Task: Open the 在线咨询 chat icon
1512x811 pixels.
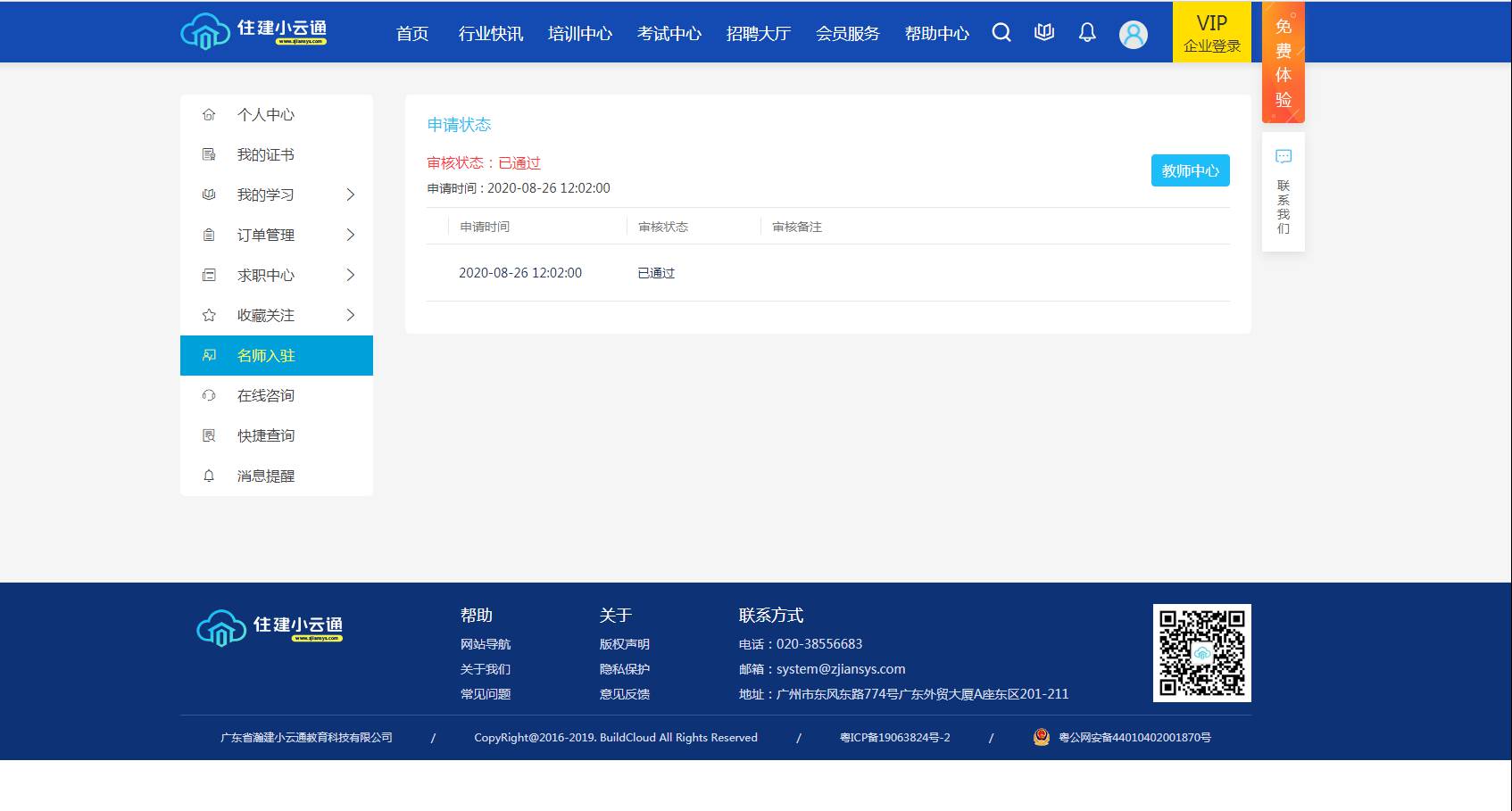Action: (209, 395)
